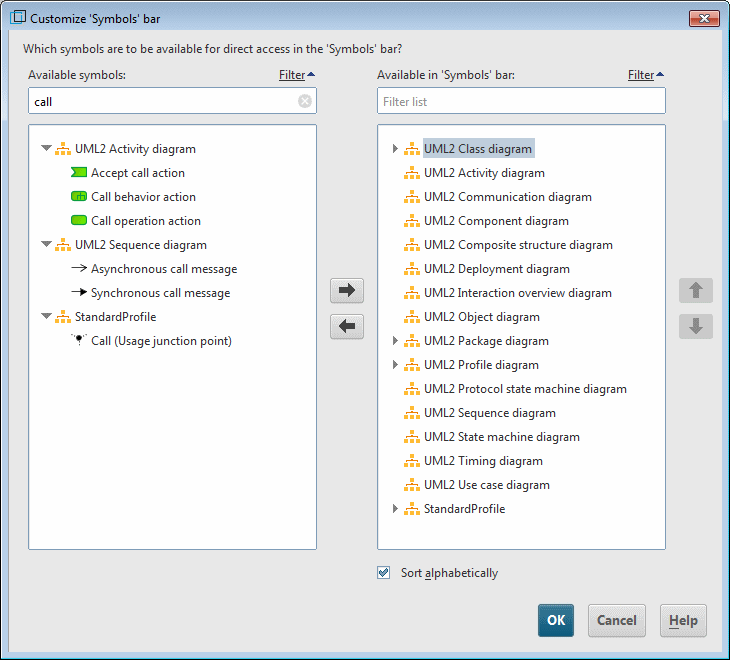Click the left arrow to remove the symbol
Image resolution: width=730 pixels, height=660 pixels.
347,326
